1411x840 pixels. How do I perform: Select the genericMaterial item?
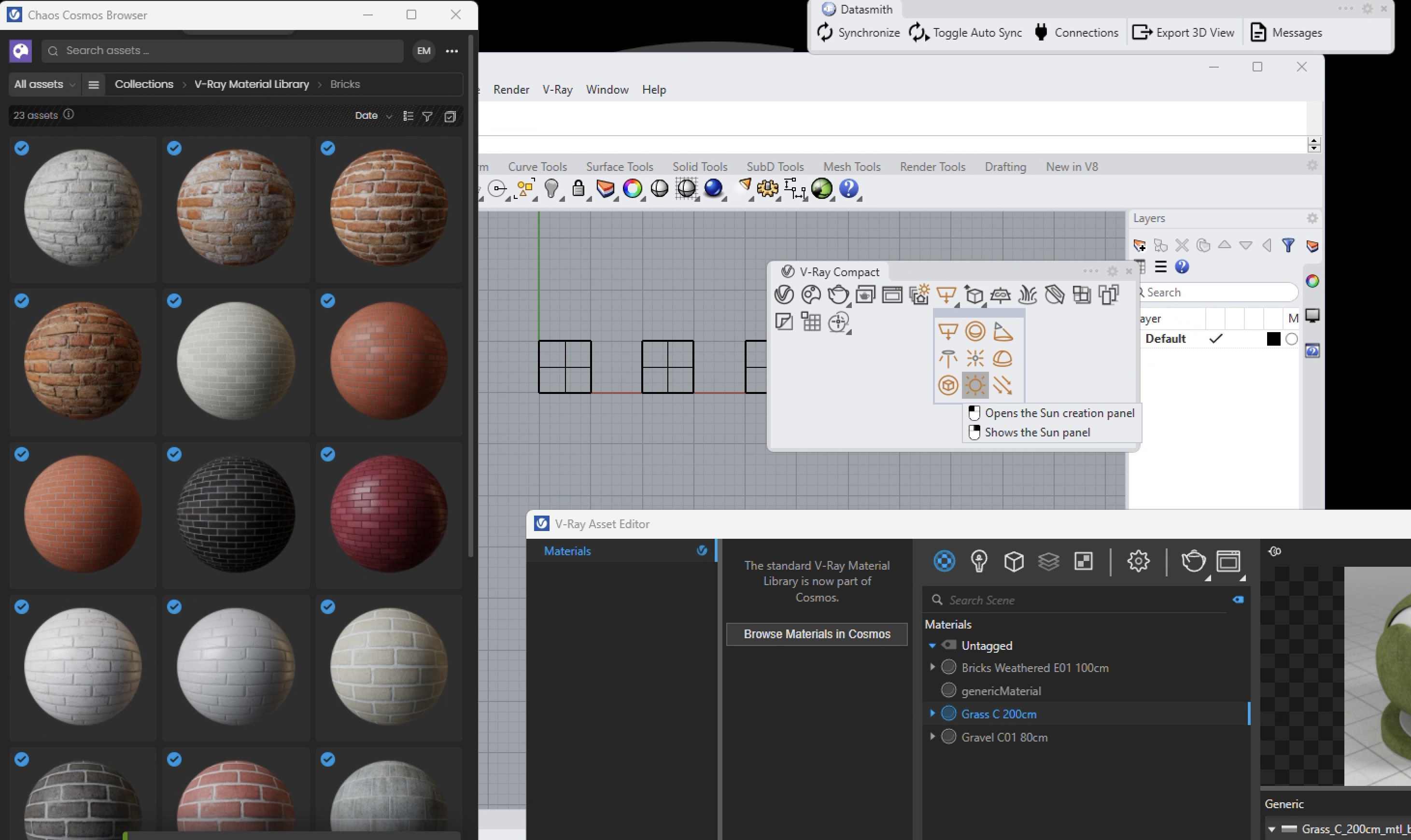tap(1001, 690)
